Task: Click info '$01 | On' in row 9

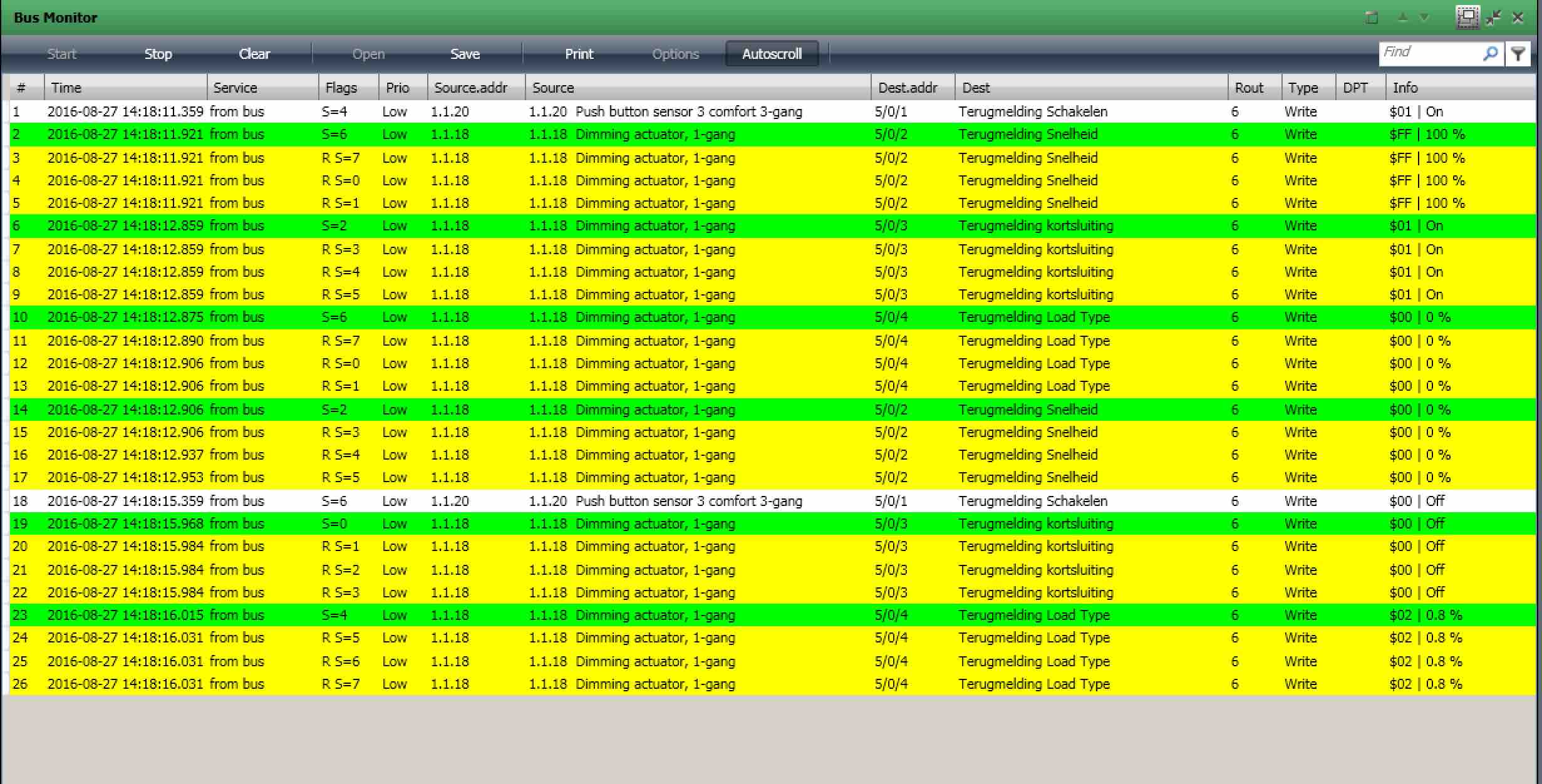Action: point(1415,294)
